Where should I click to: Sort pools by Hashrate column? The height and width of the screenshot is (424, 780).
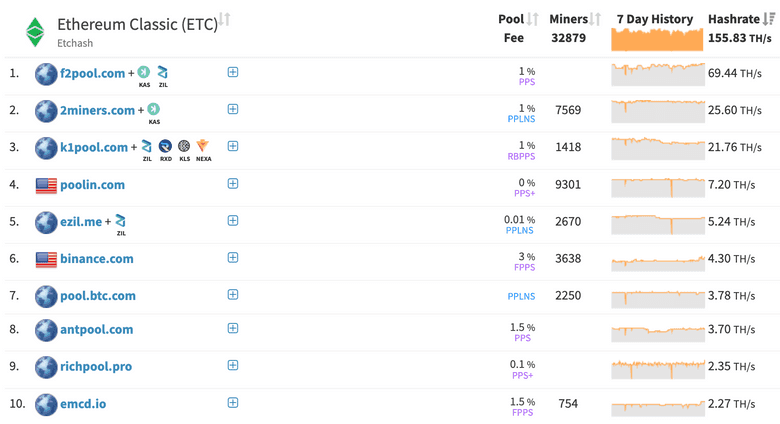click(769, 19)
